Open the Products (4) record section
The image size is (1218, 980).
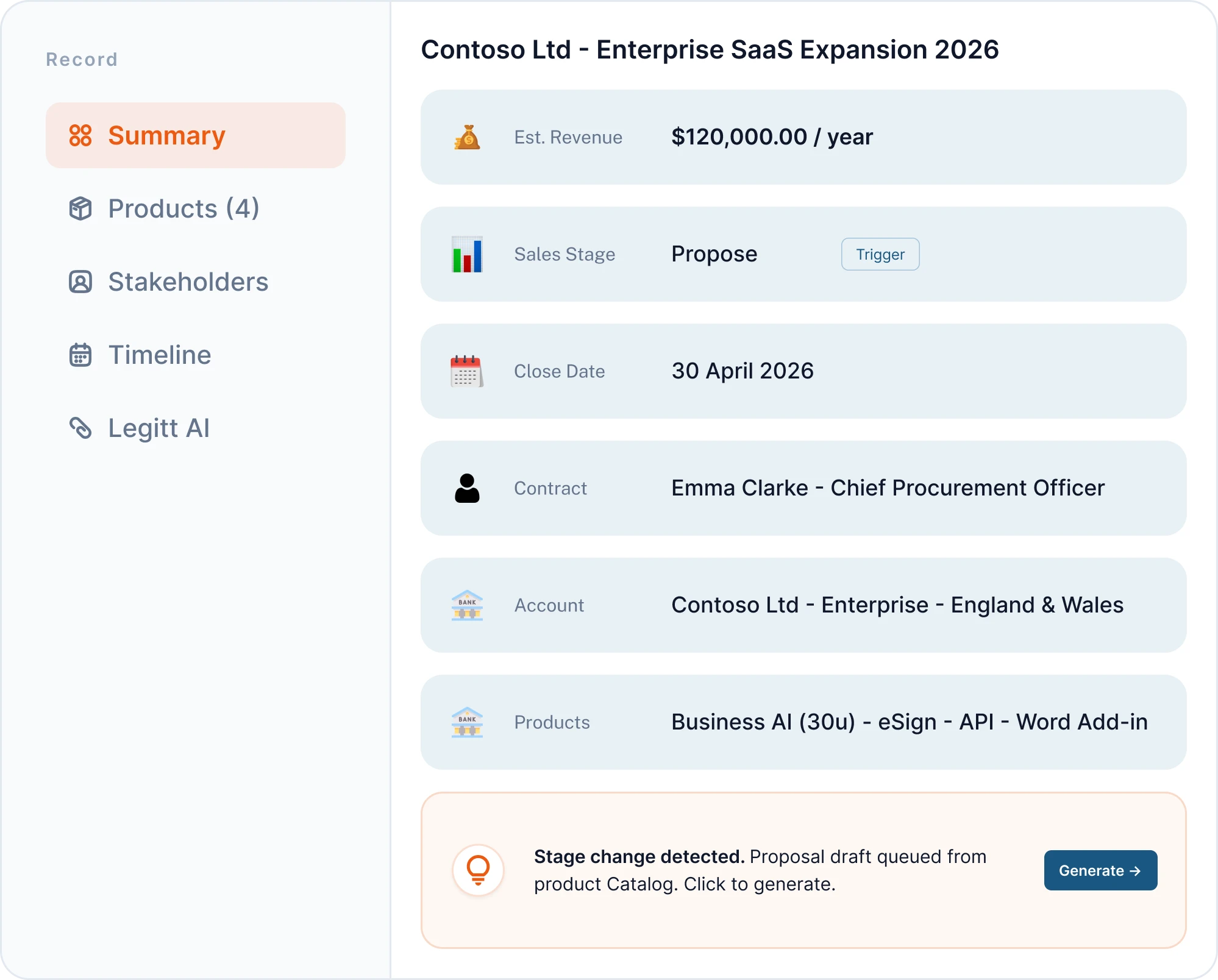pos(183,208)
